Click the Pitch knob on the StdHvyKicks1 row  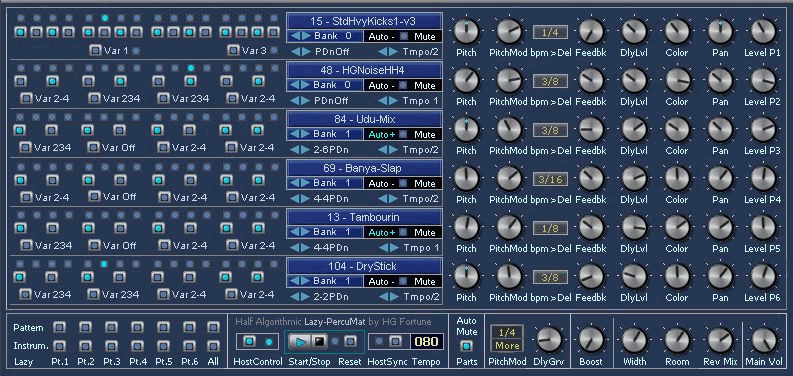[466, 31]
